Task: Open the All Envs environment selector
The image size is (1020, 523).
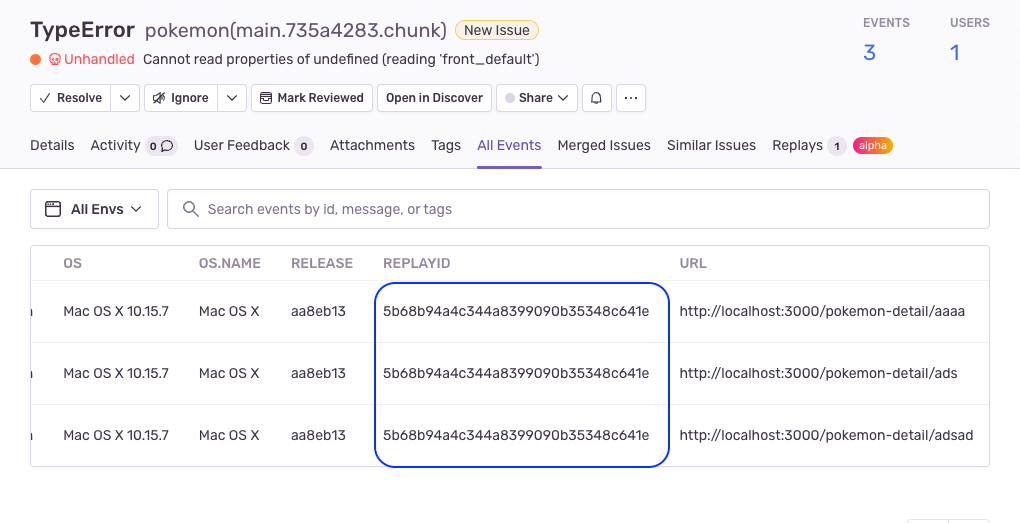Action: (x=94, y=209)
